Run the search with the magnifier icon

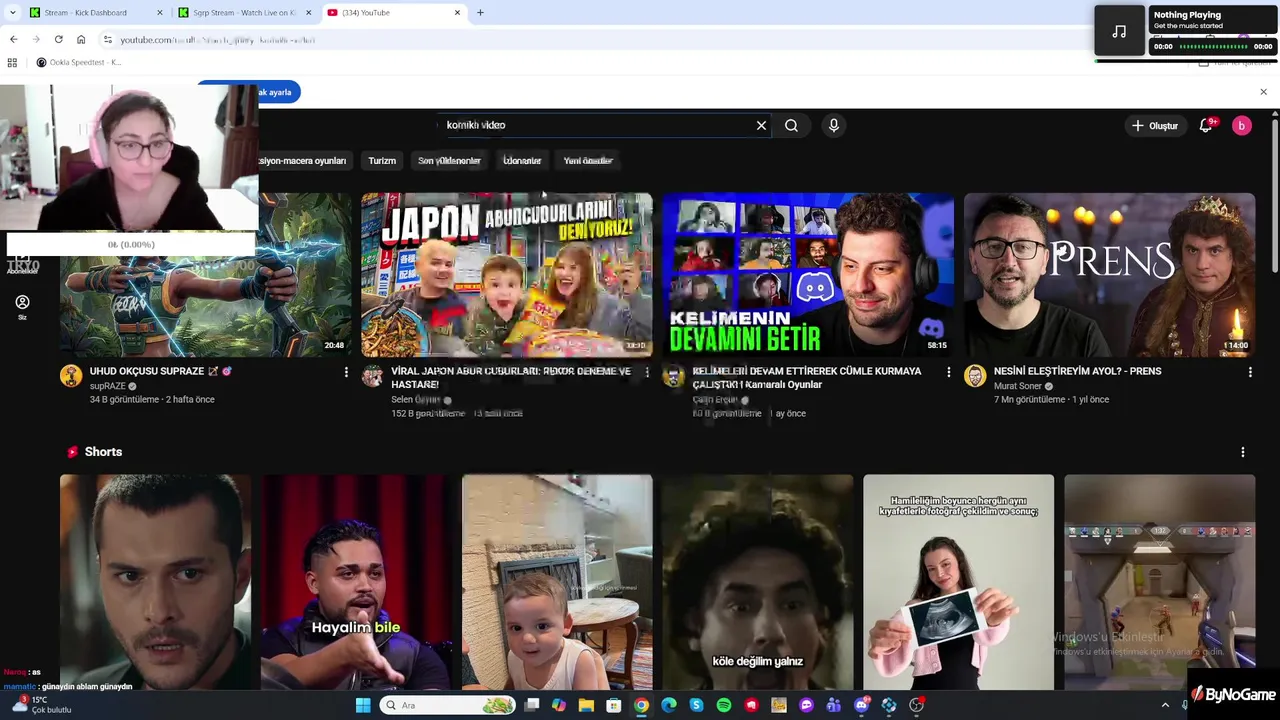[x=791, y=125]
